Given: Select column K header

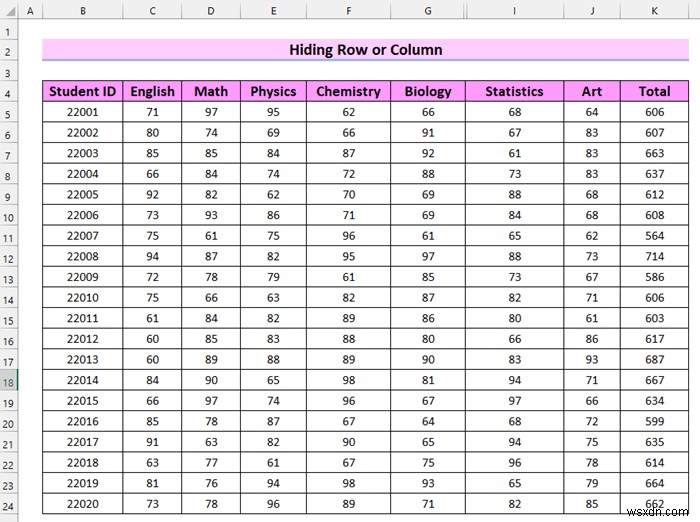Looking at the screenshot, I should point(654,11).
